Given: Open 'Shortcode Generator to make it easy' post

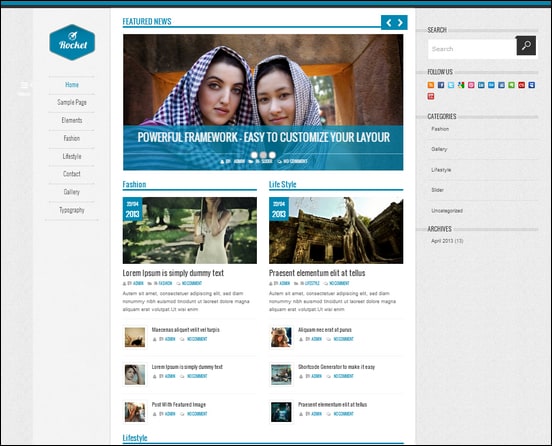Looking at the screenshot, I should coord(336,367).
